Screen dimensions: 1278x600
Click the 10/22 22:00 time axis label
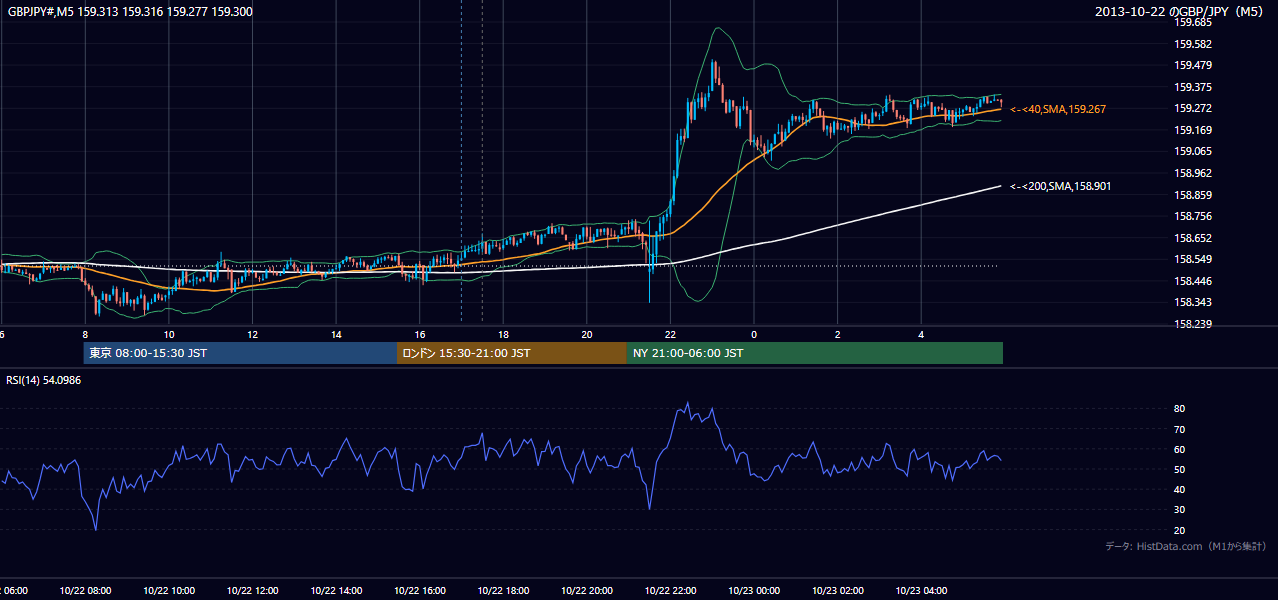click(670, 590)
